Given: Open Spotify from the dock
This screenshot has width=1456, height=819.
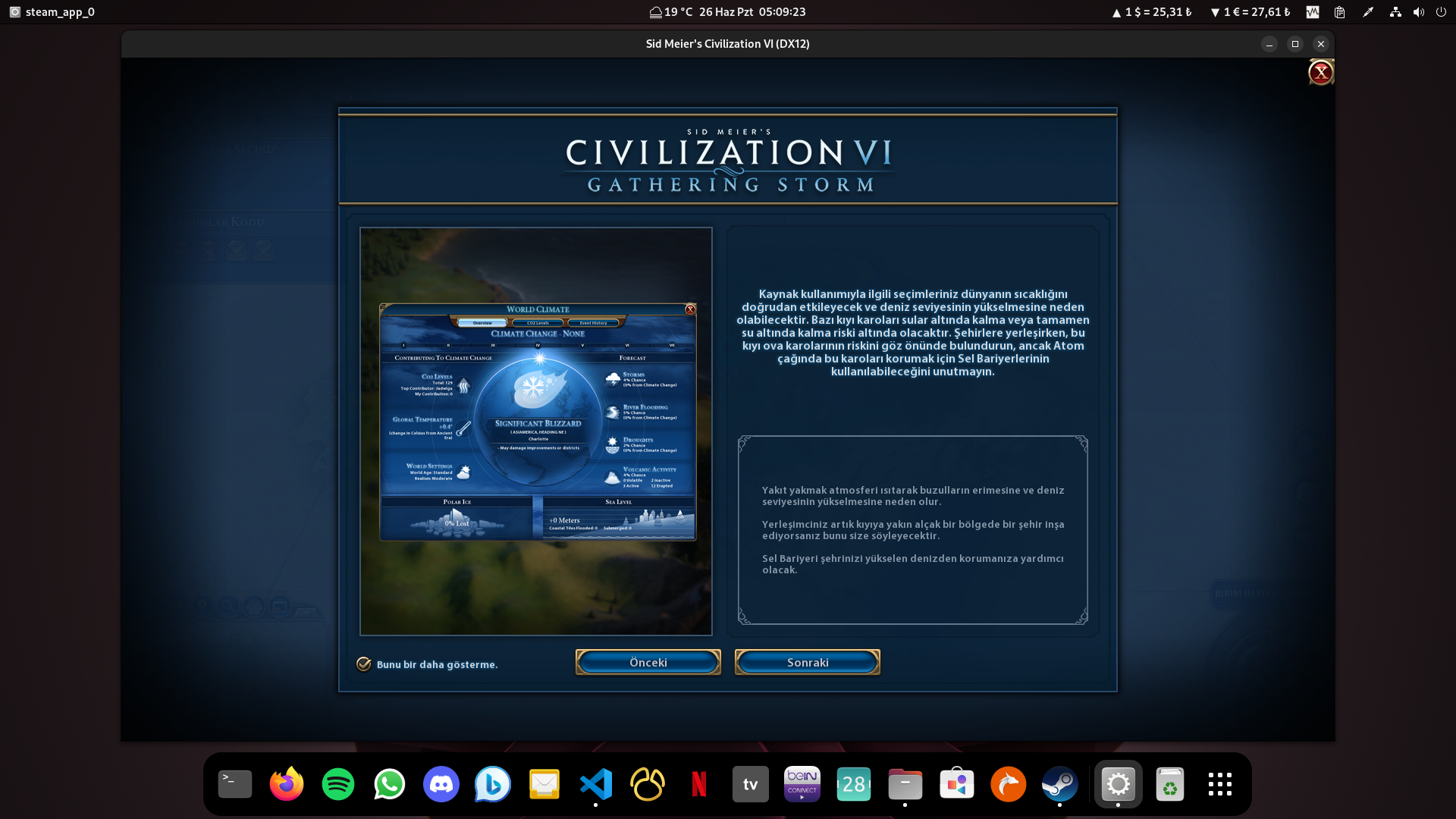Looking at the screenshot, I should tap(338, 784).
